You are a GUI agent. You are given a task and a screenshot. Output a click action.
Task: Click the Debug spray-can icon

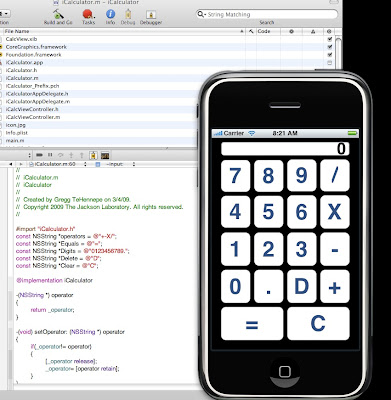click(x=128, y=14)
